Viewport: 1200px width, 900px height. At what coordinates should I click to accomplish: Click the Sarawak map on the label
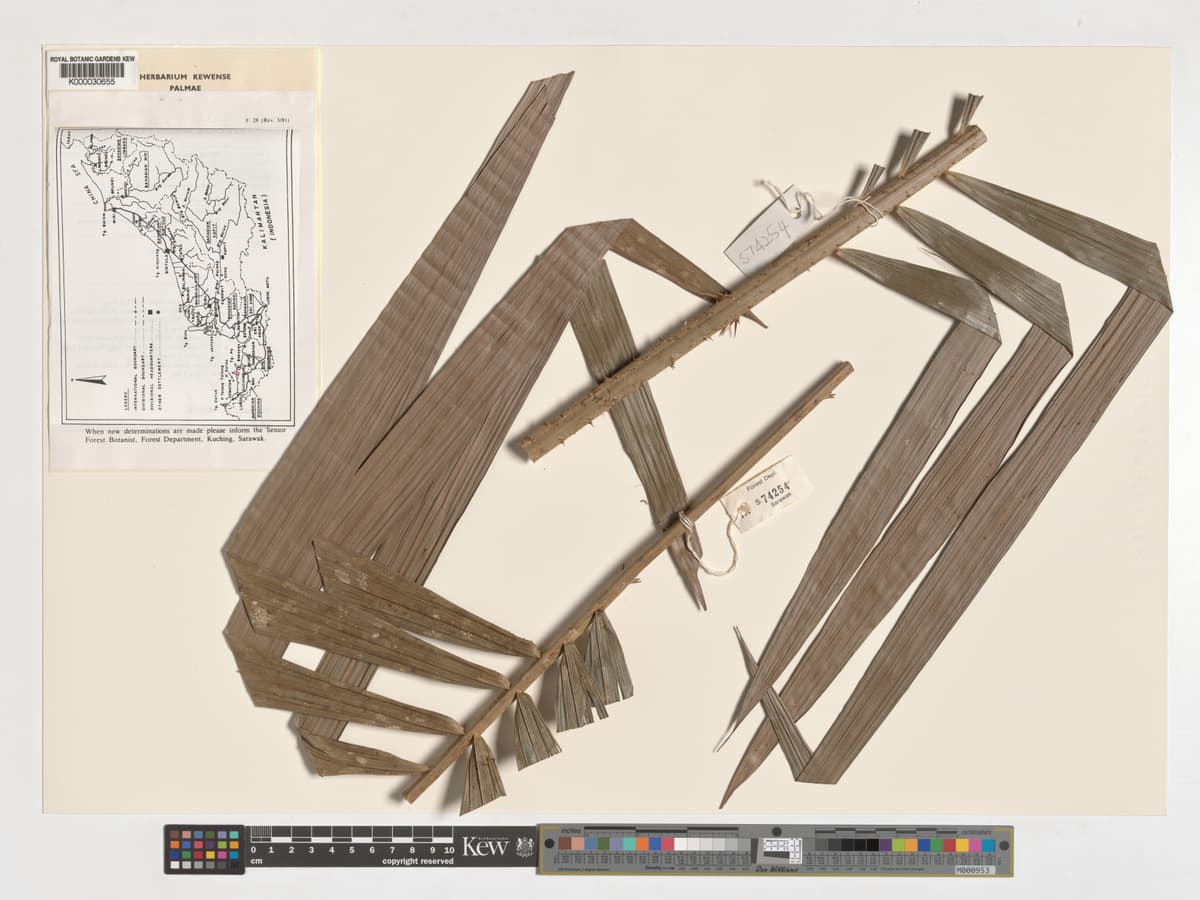pos(177,275)
